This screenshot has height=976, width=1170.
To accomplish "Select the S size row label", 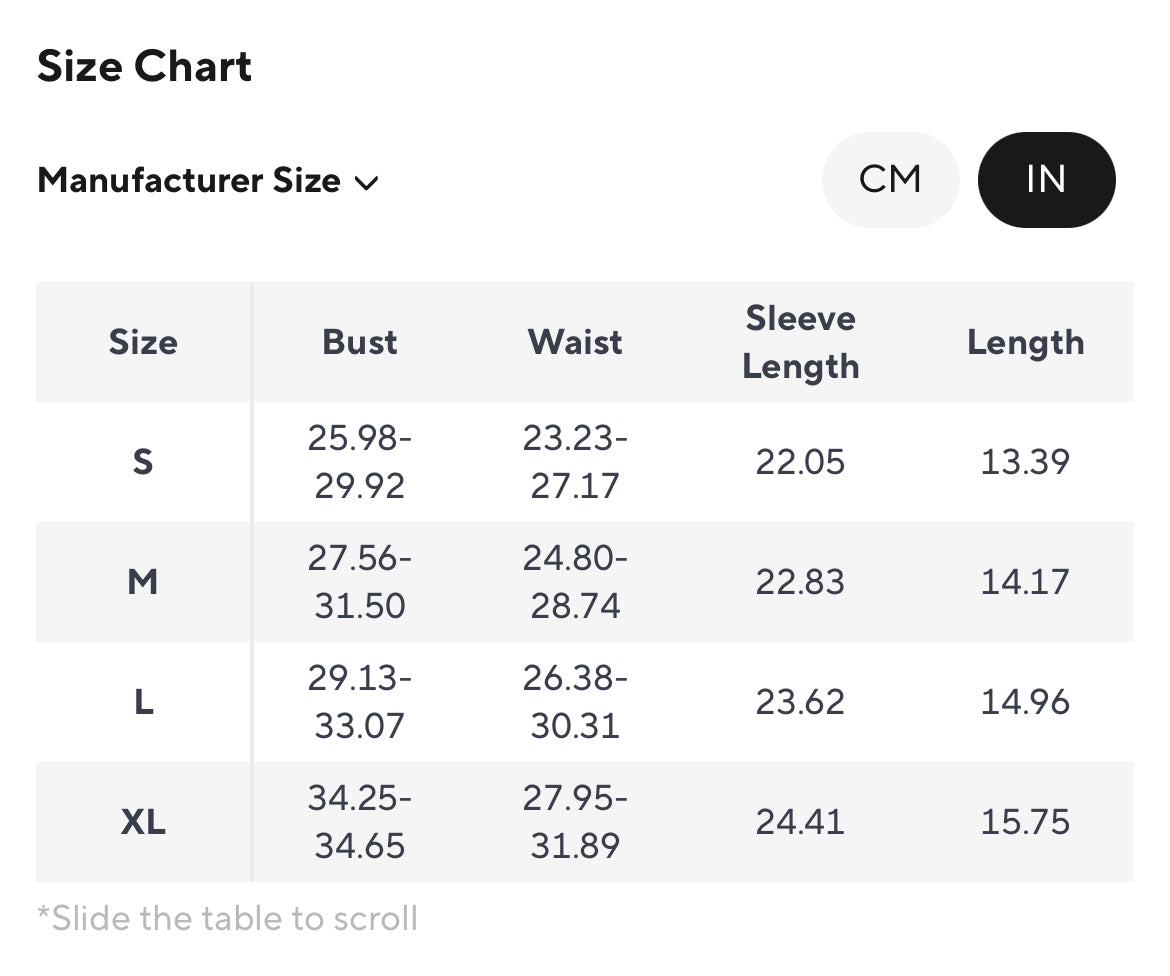I will tap(143, 462).
